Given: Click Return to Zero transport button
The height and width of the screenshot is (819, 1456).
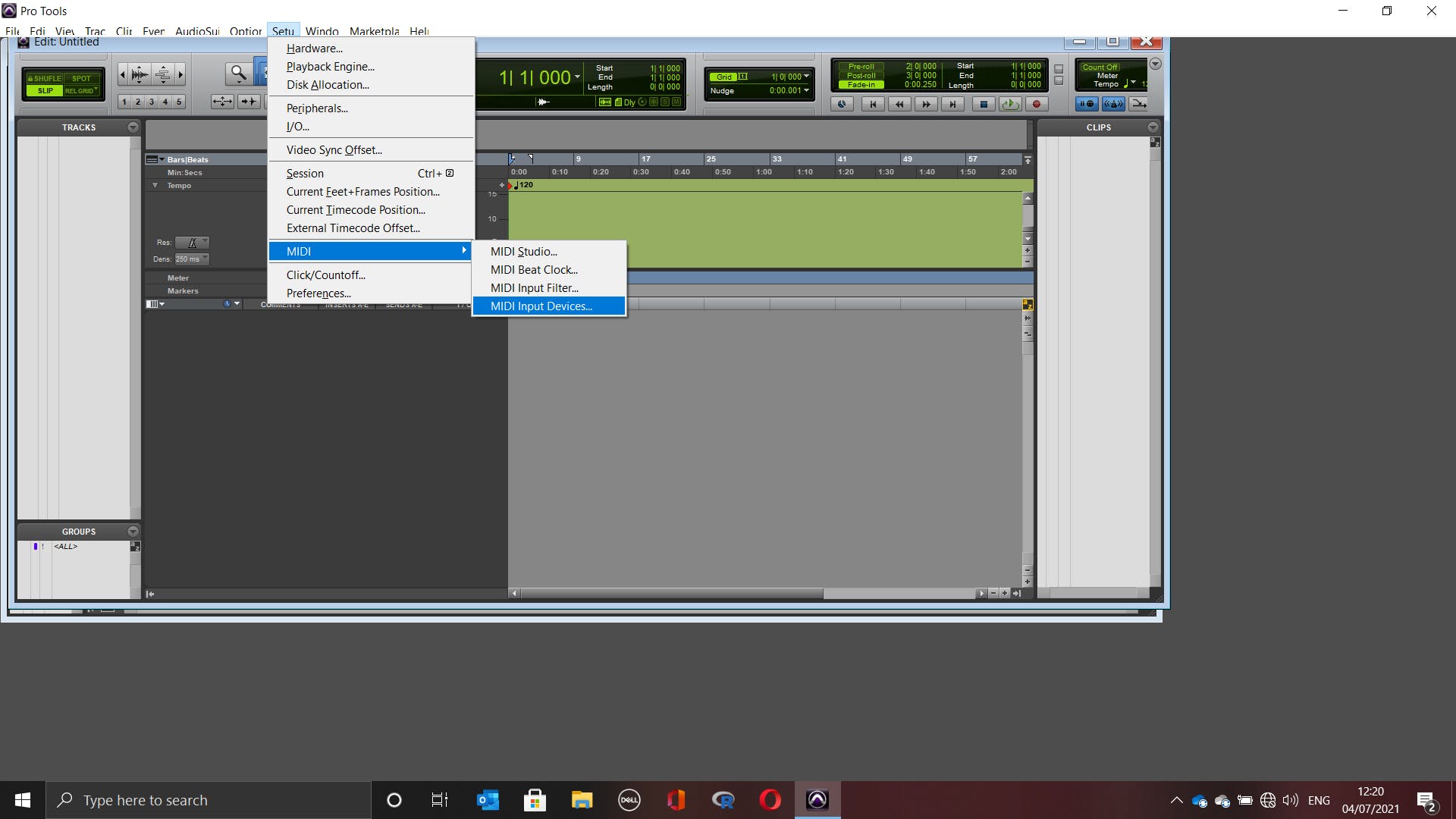Looking at the screenshot, I should click(x=873, y=105).
